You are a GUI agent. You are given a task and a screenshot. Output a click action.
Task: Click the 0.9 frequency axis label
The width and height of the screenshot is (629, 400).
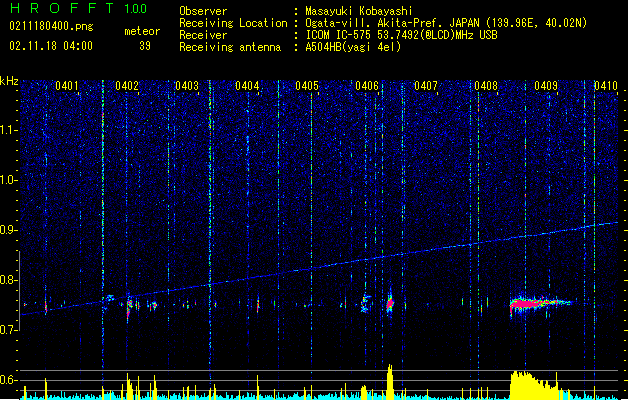[x=9, y=230]
